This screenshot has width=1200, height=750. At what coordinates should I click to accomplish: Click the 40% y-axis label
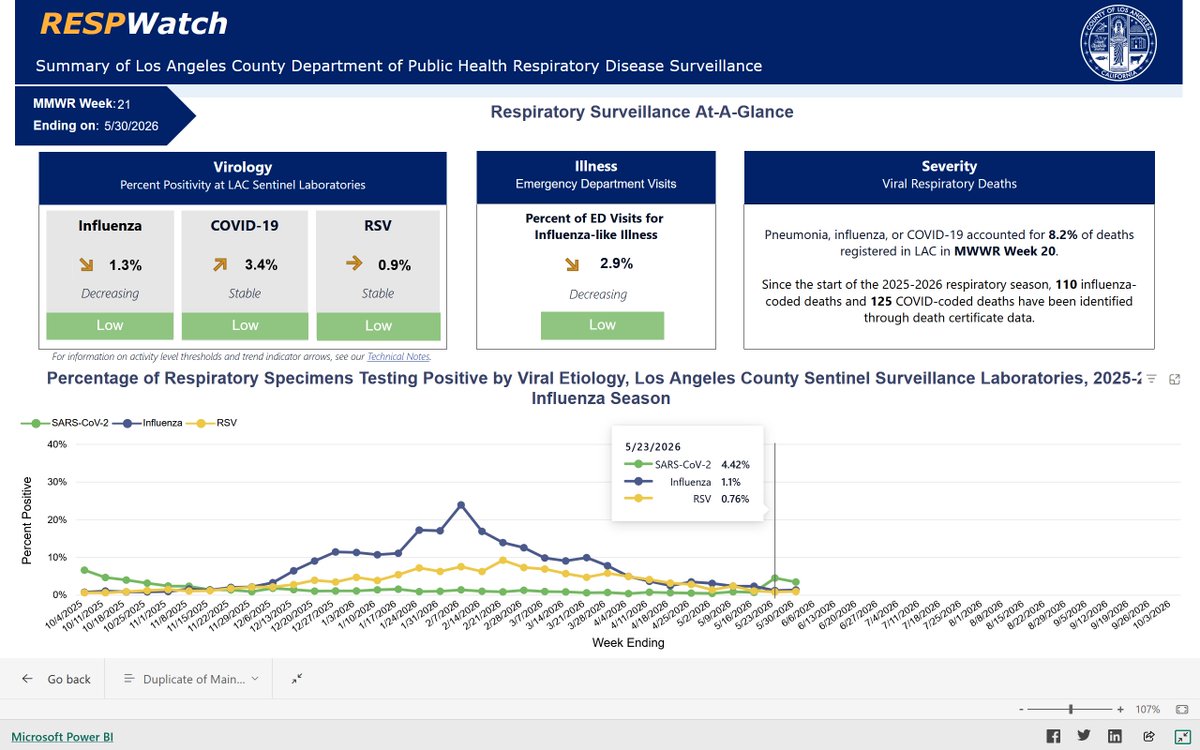click(55, 444)
